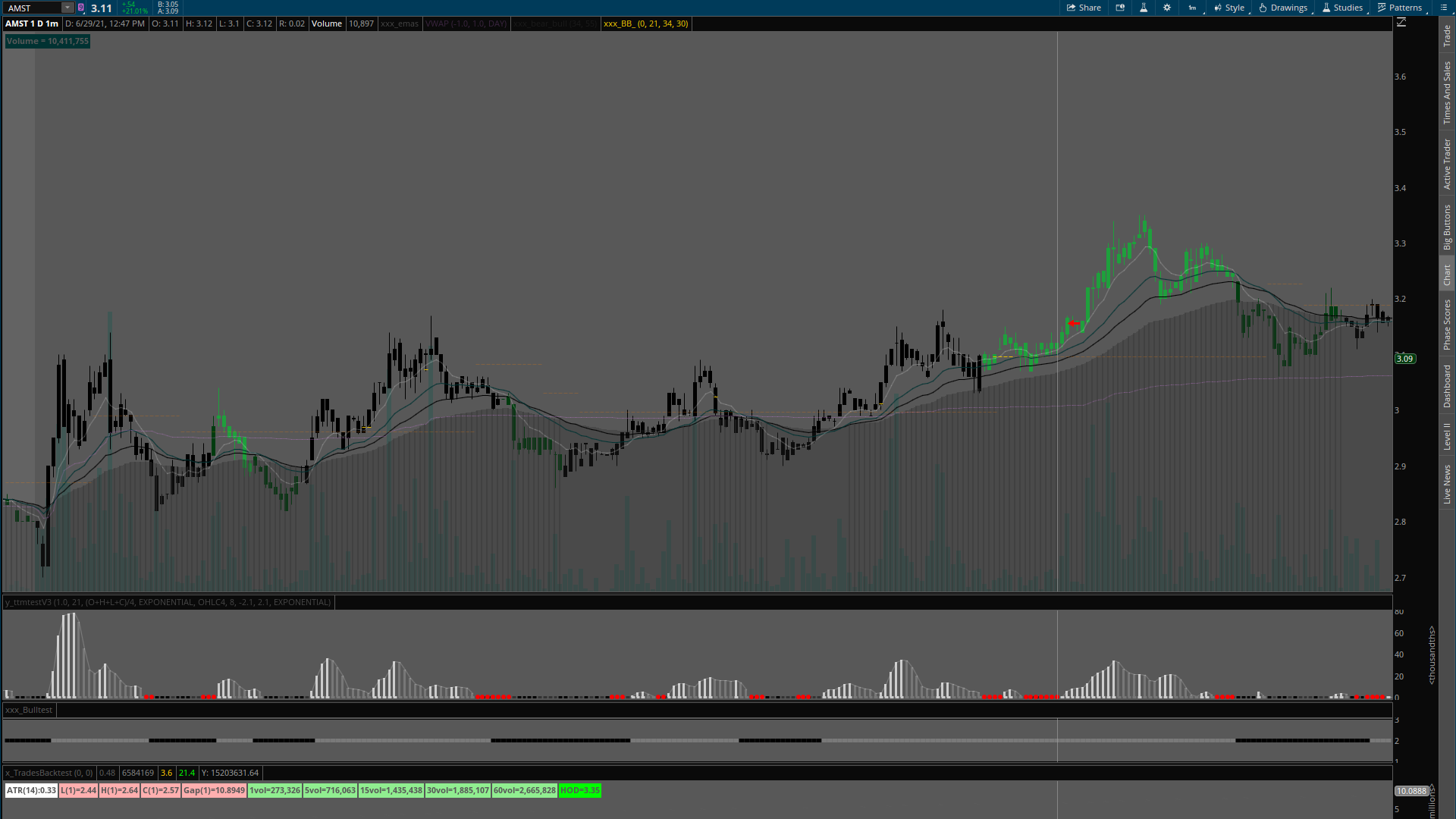This screenshot has height=819, width=1456.
Task: Click the 3.09 price bubble on axis
Action: 1404,359
